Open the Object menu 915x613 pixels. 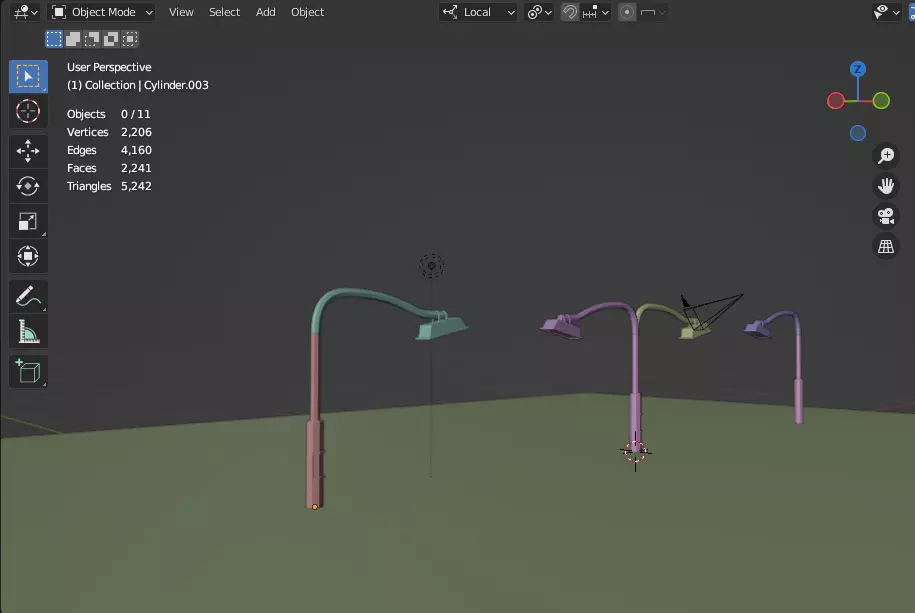click(x=307, y=12)
